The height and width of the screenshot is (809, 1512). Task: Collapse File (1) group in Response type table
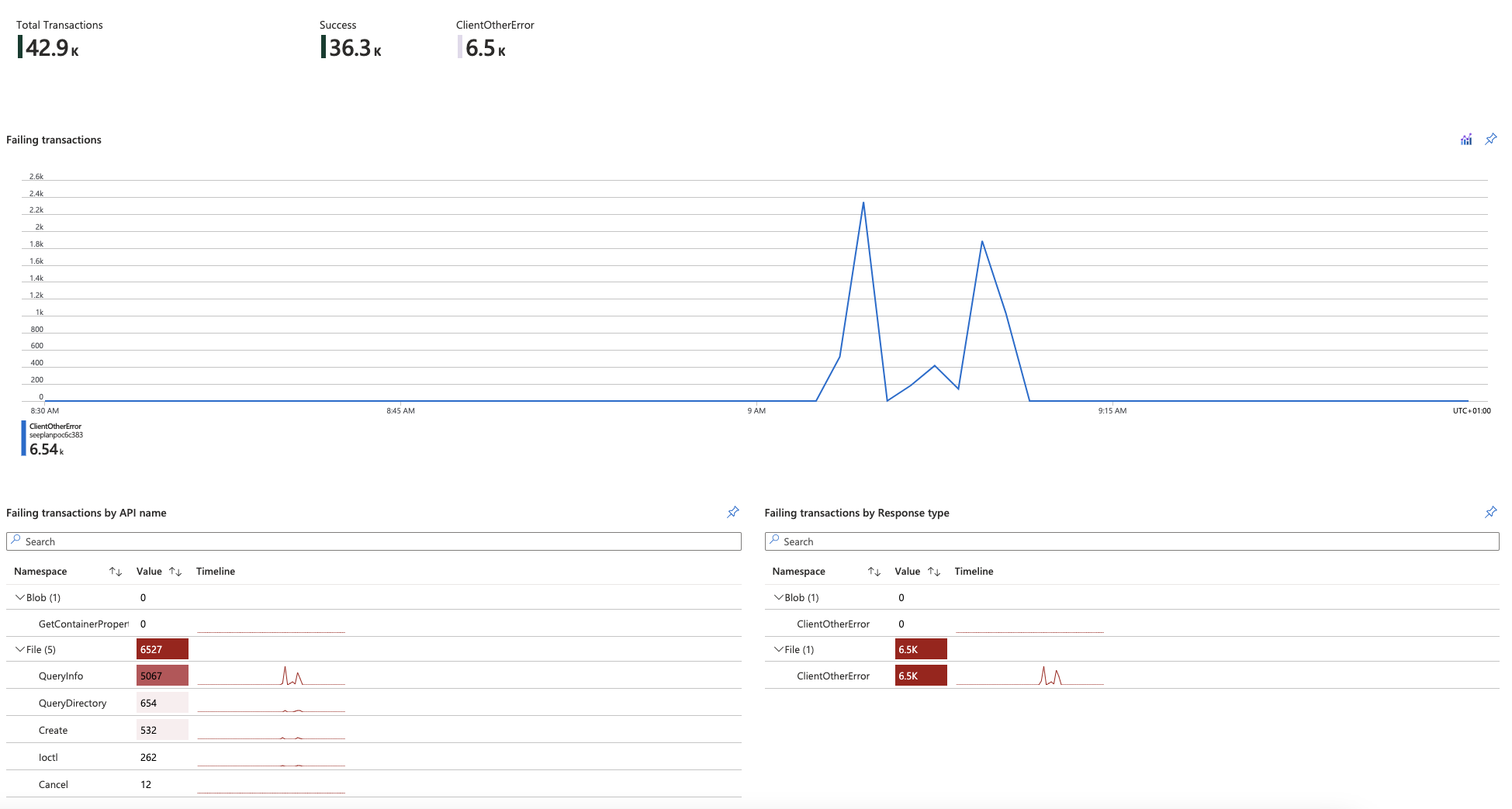point(778,649)
